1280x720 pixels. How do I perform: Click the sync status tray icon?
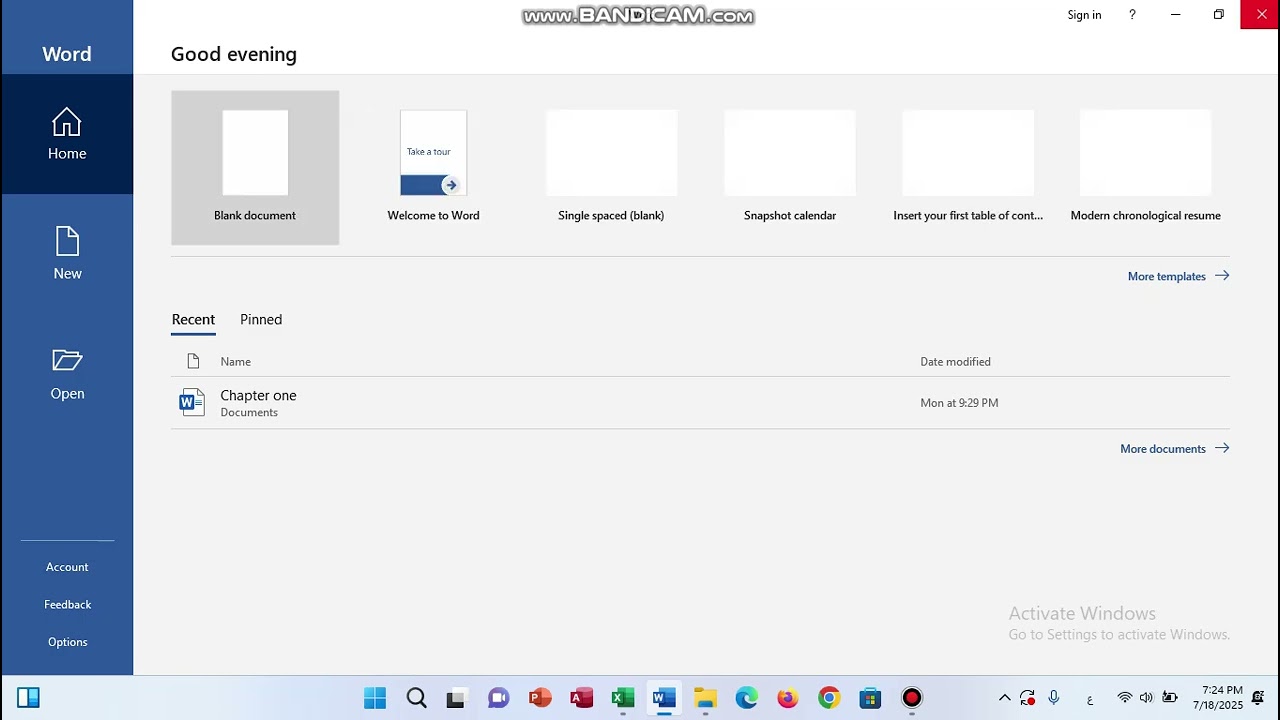point(1027,698)
